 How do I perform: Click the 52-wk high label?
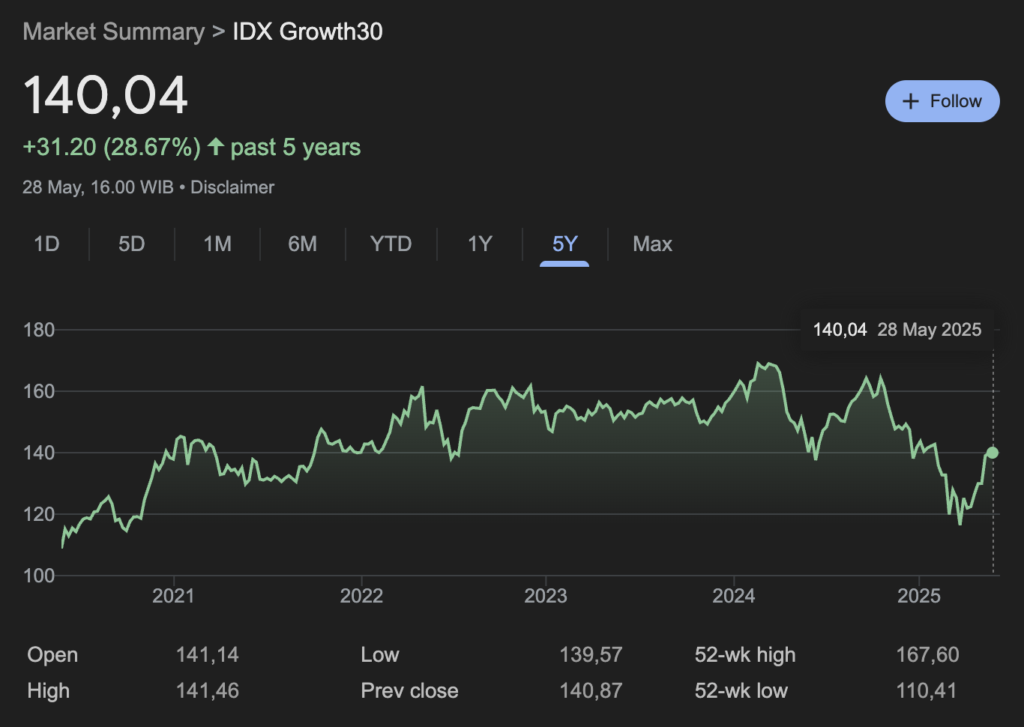point(745,654)
